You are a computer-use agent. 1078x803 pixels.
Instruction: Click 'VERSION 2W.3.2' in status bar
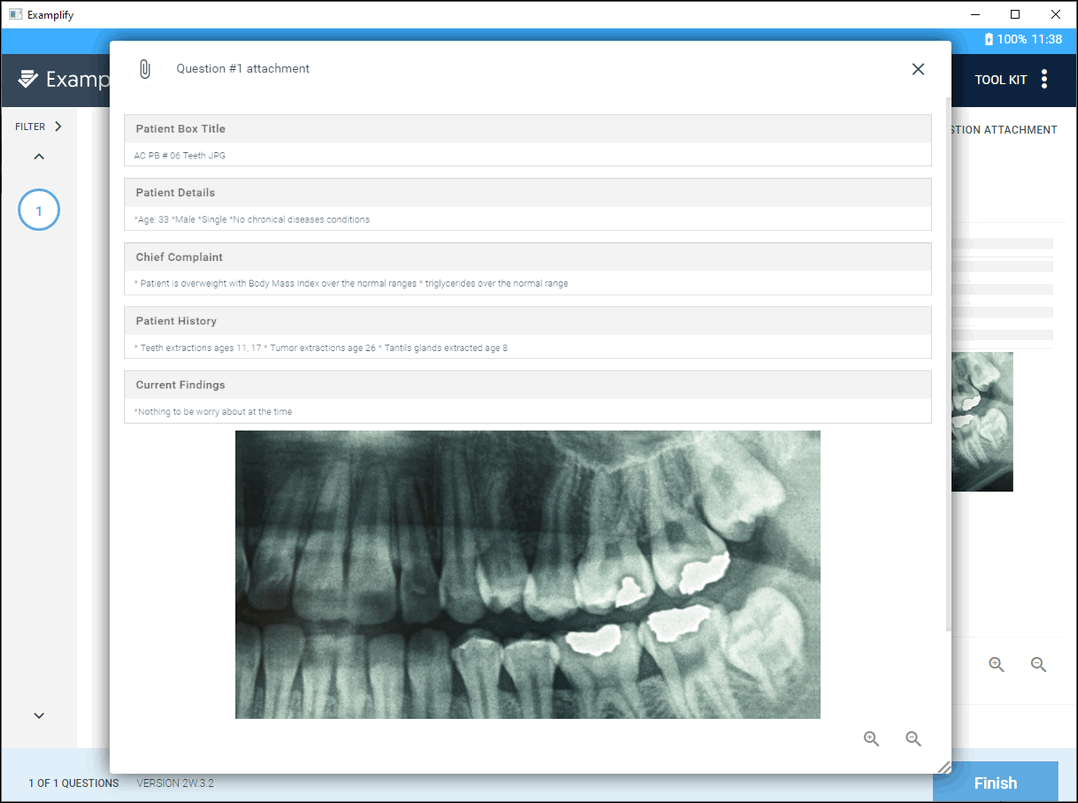tap(175, 783)
